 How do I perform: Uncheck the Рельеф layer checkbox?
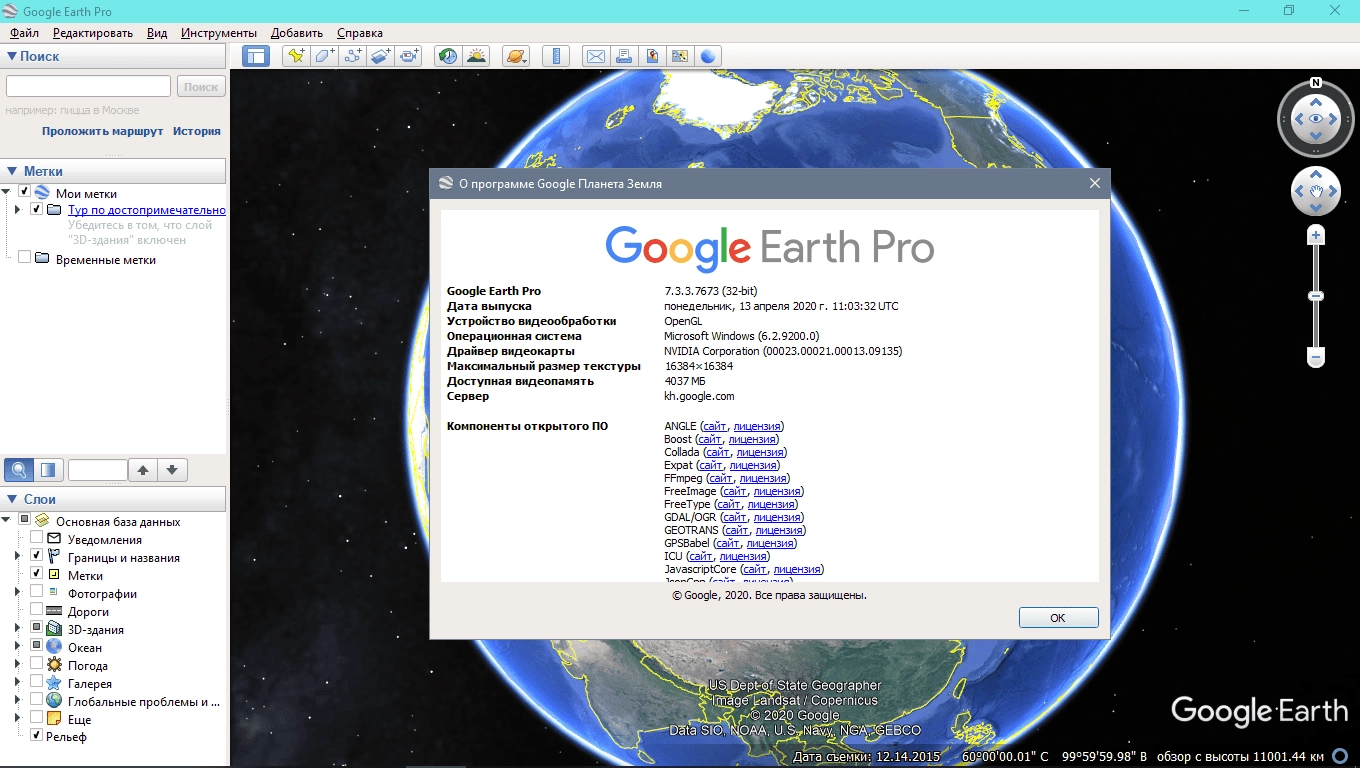36,735
